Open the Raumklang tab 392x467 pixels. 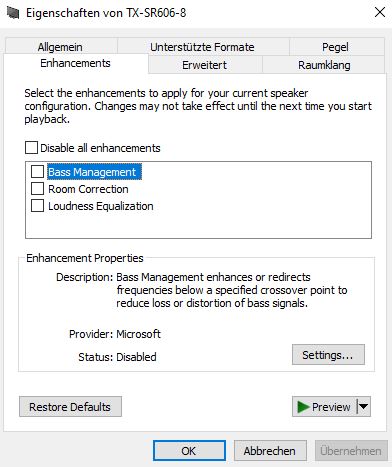pyautogui.click(x=324, y=65)
